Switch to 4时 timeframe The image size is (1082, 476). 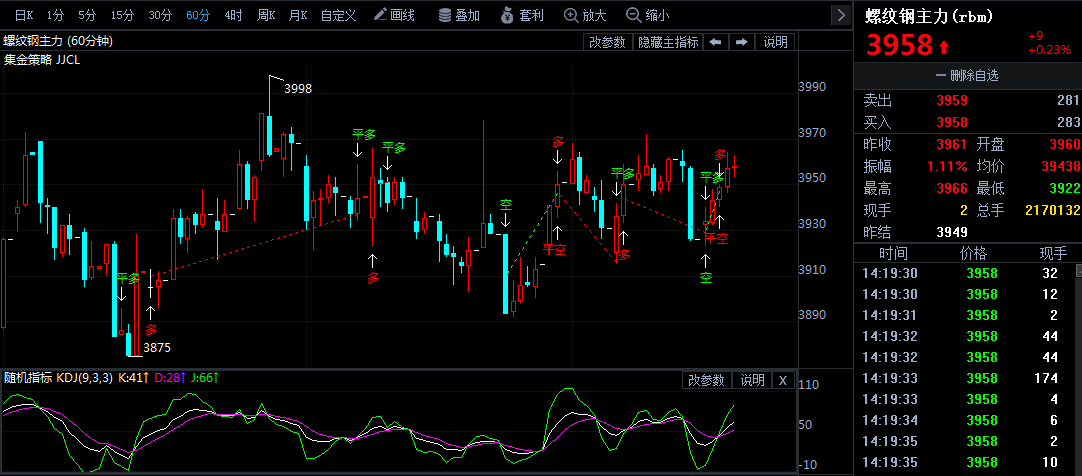234,14
